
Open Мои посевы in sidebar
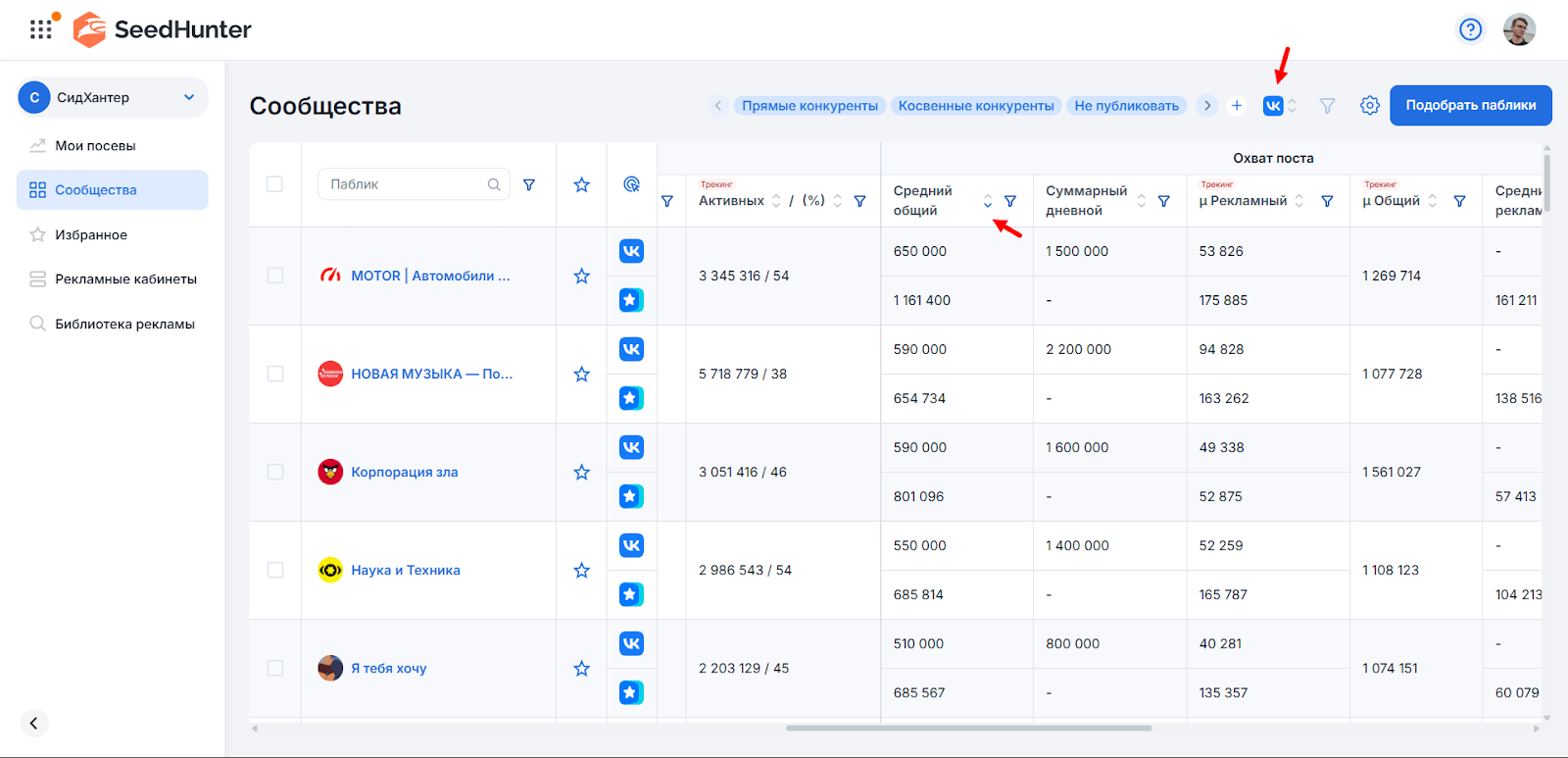[x=95, y=146]
